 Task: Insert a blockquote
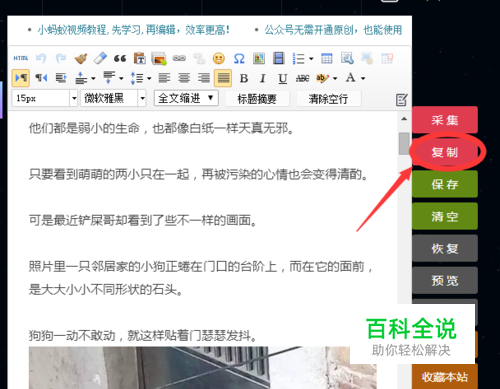click(120, 59)
